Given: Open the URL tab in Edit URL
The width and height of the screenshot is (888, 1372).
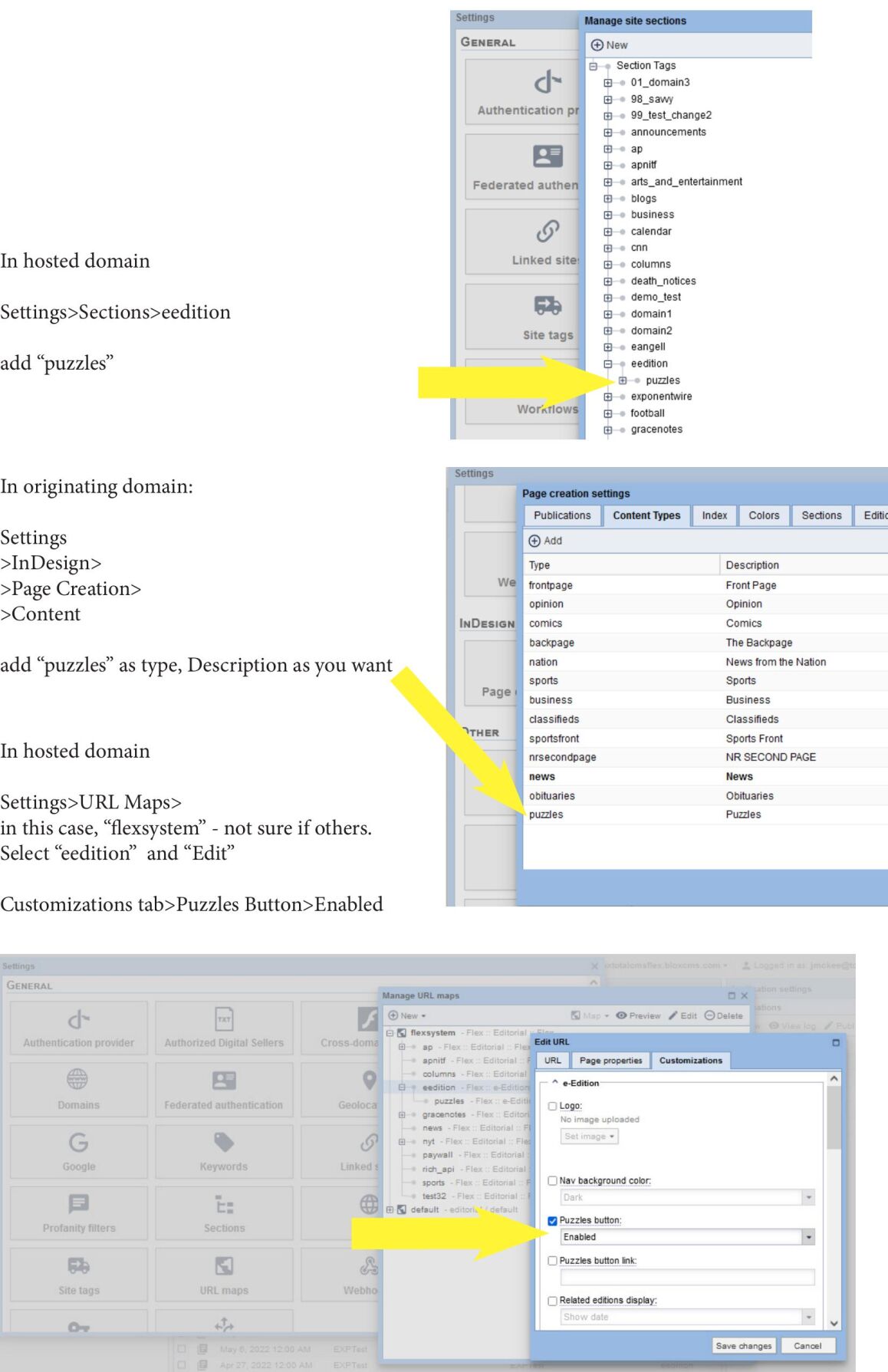Looking at the screenshot, I should pyautogui.click(x=552, y=1061).
